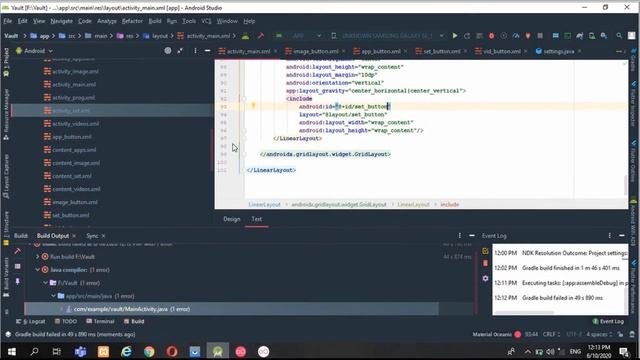Select MainActivity.java error row in build output
The height and width of the screenshot is (360, 640).
tap(231, 309)
